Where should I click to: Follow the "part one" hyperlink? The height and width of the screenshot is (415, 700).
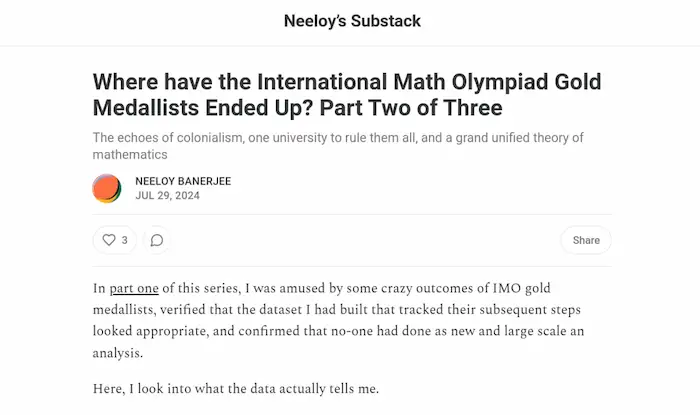[x=134, y=289]
